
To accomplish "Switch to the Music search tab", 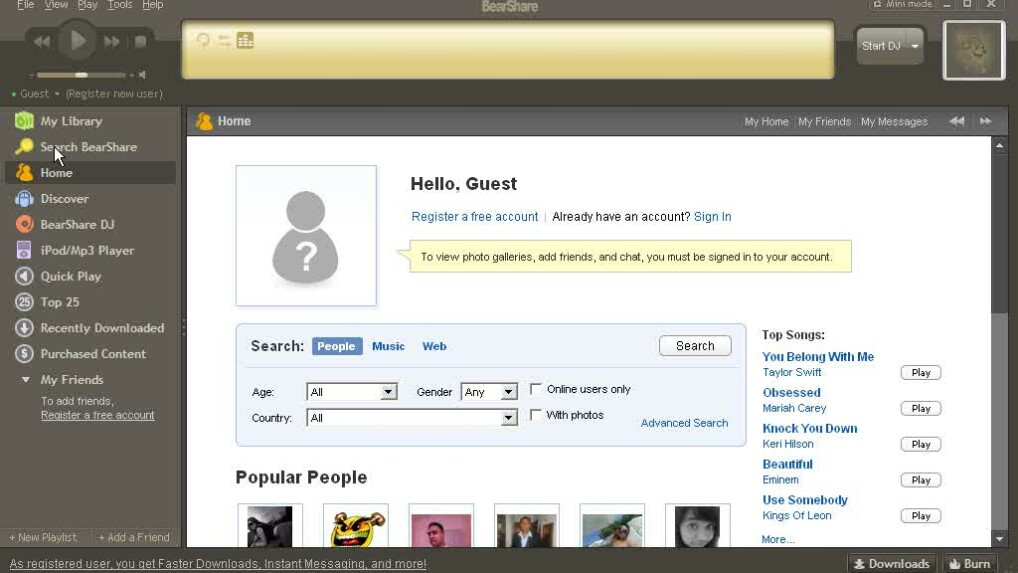I will 388,346.
